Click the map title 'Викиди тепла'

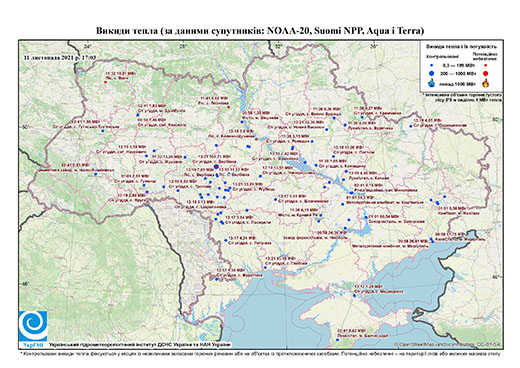pyautogui.click(x=127, y=31)
